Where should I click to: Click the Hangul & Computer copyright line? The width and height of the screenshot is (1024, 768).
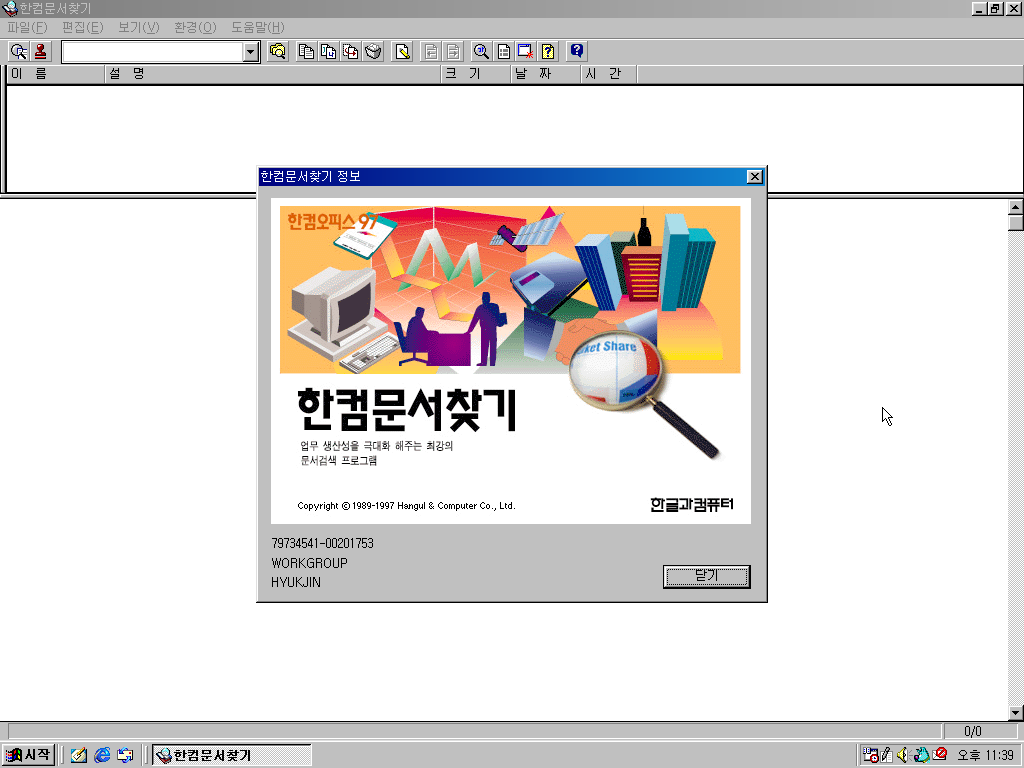406,505
